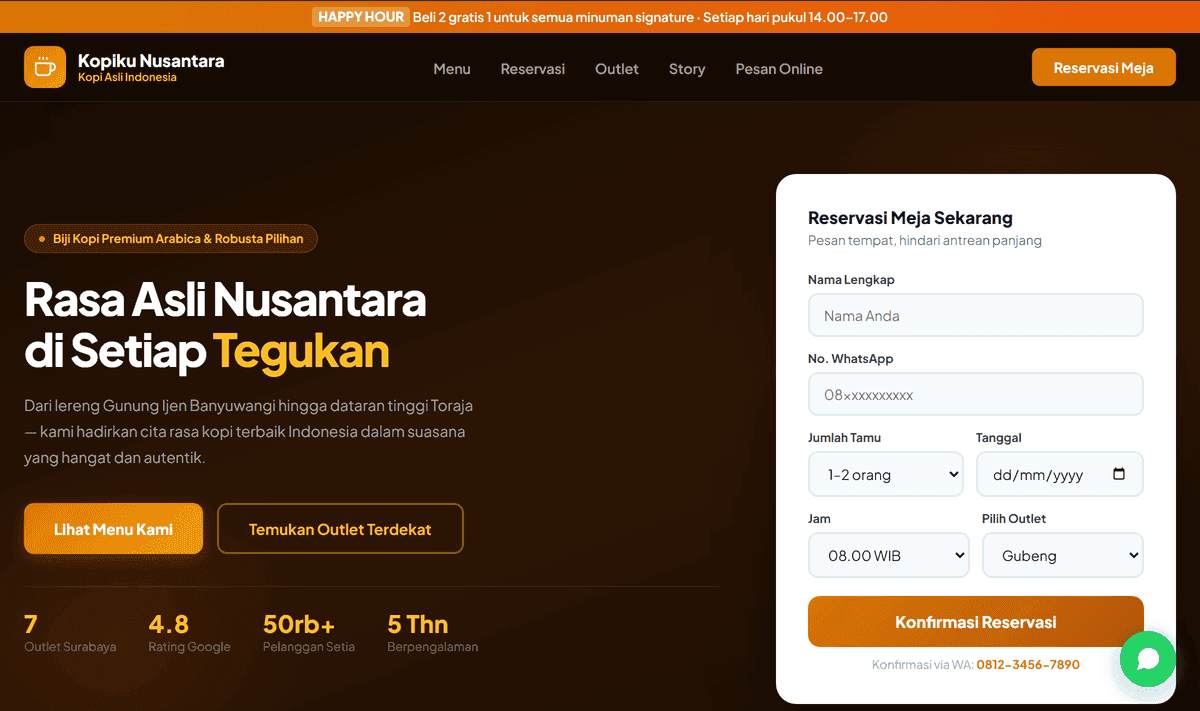Viewport: 1200px width, 711px height.
Task: Open the Pesan Online navigation item
Action: tap(779, 69)
